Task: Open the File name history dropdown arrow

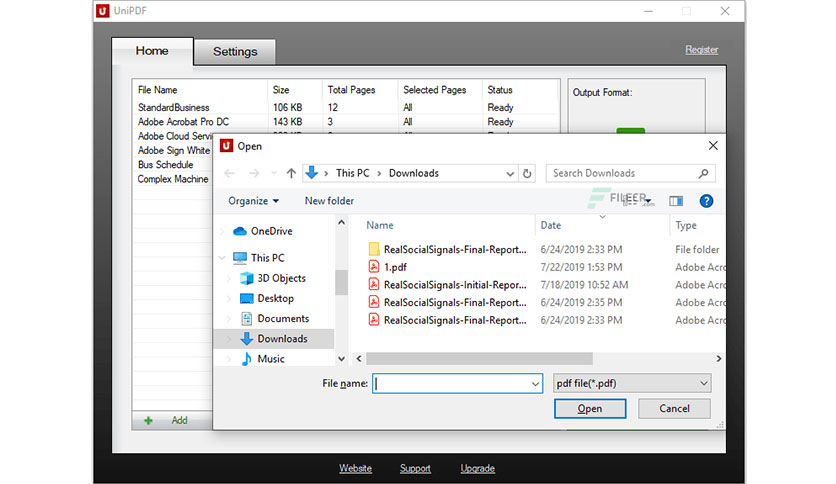Action: (535, 384)
